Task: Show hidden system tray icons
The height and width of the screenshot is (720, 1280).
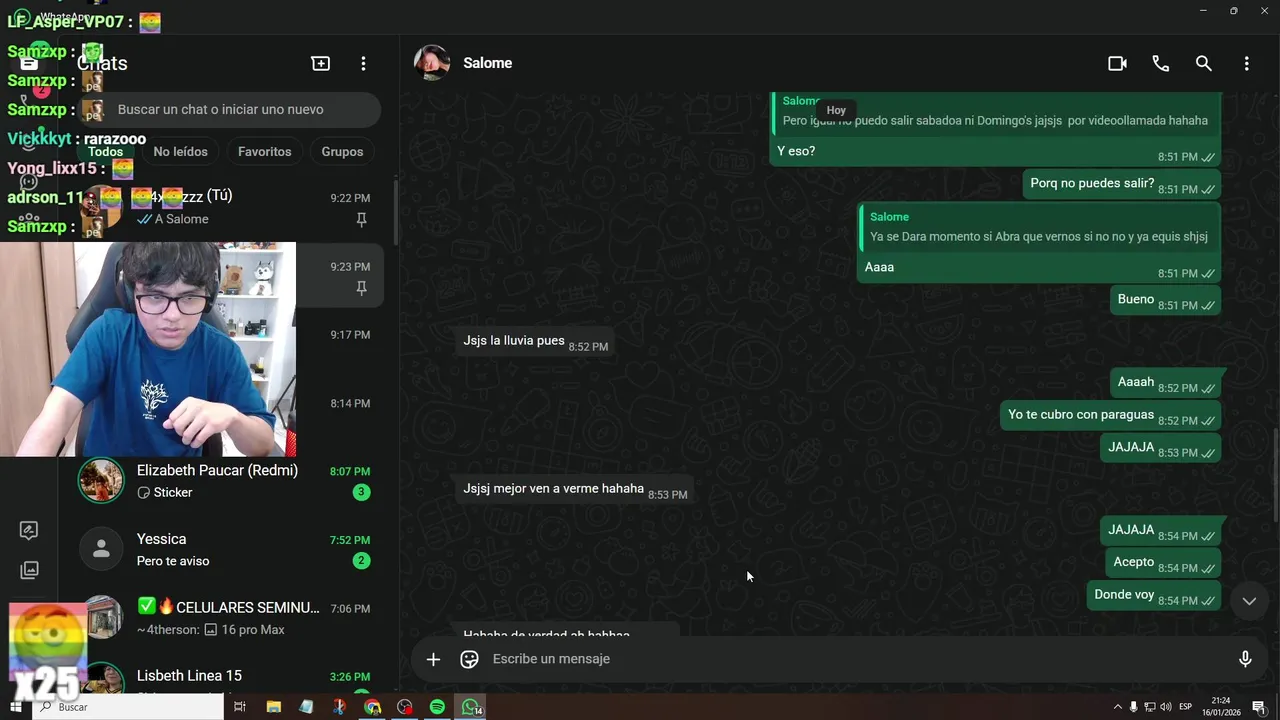Action: click(x=1118, y=707)
